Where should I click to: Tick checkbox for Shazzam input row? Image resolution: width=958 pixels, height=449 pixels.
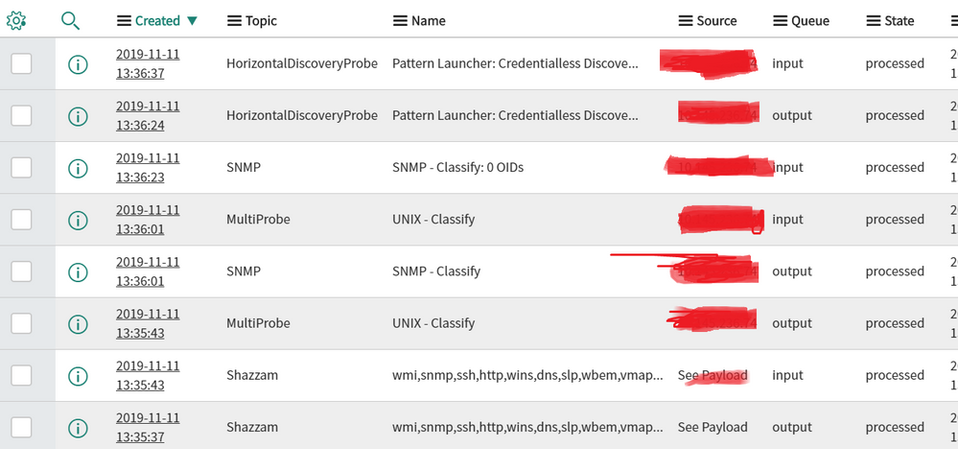click(x=21, y=375)
